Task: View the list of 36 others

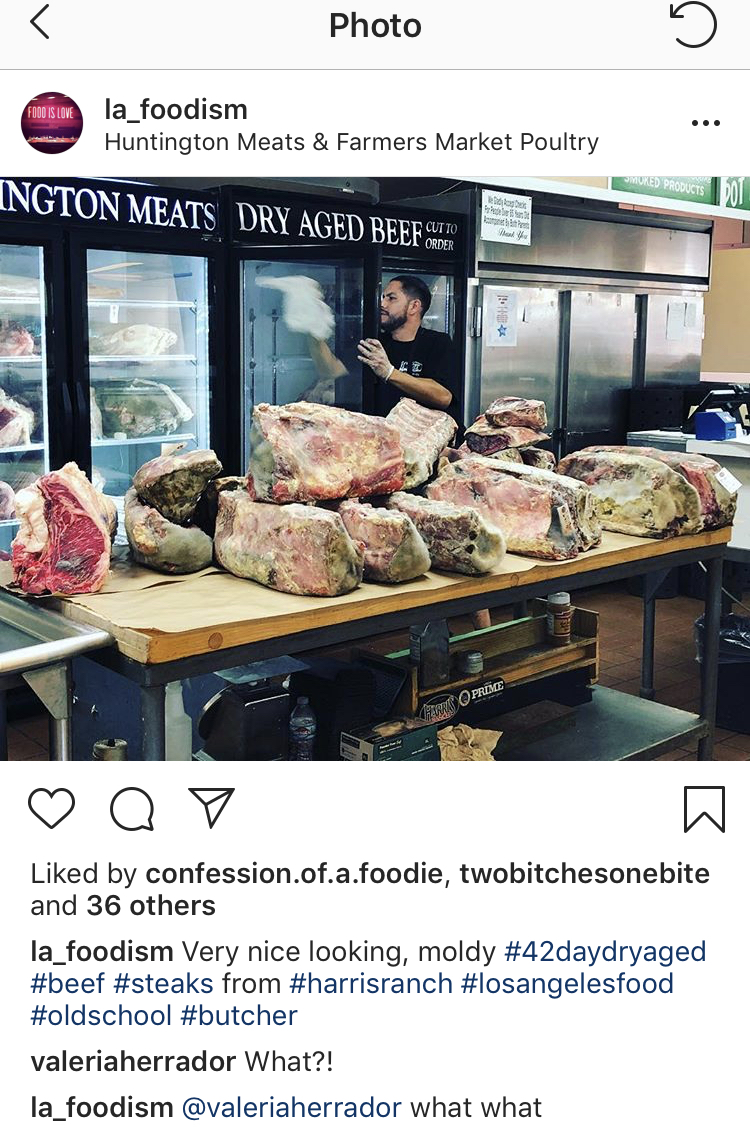Action: (151, 905)
